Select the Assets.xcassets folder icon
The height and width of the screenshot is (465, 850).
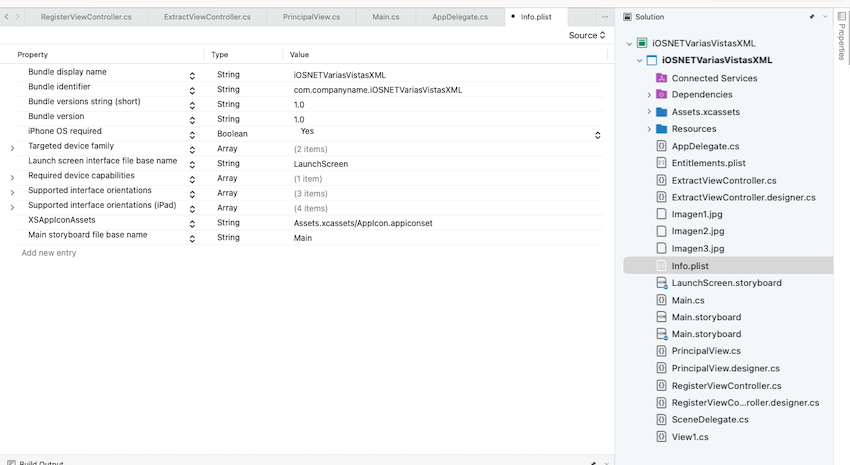click(661, 112)
